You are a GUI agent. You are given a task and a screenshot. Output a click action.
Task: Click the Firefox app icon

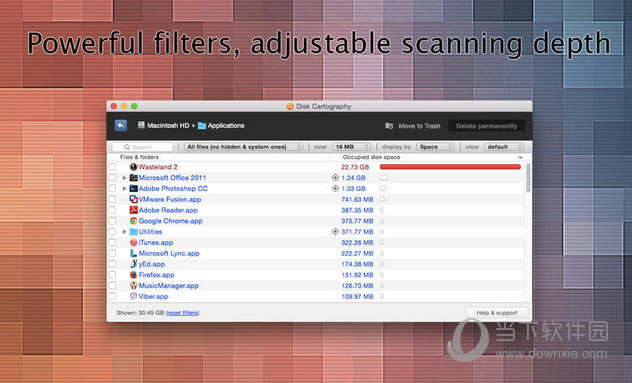133,275
